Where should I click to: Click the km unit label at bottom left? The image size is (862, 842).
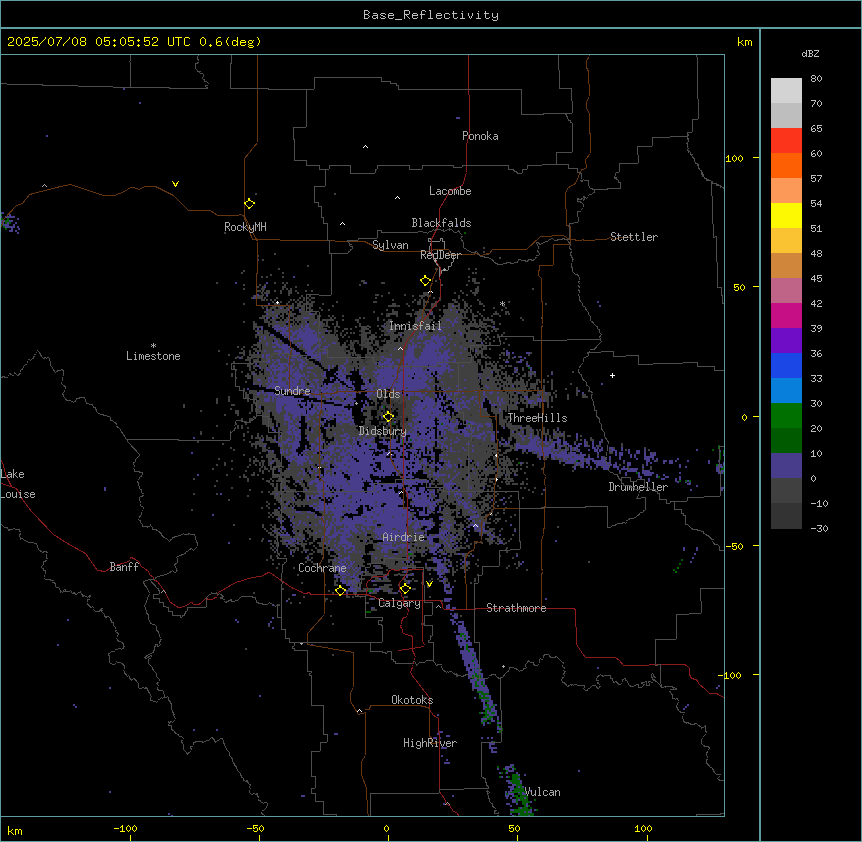(15, 831)
